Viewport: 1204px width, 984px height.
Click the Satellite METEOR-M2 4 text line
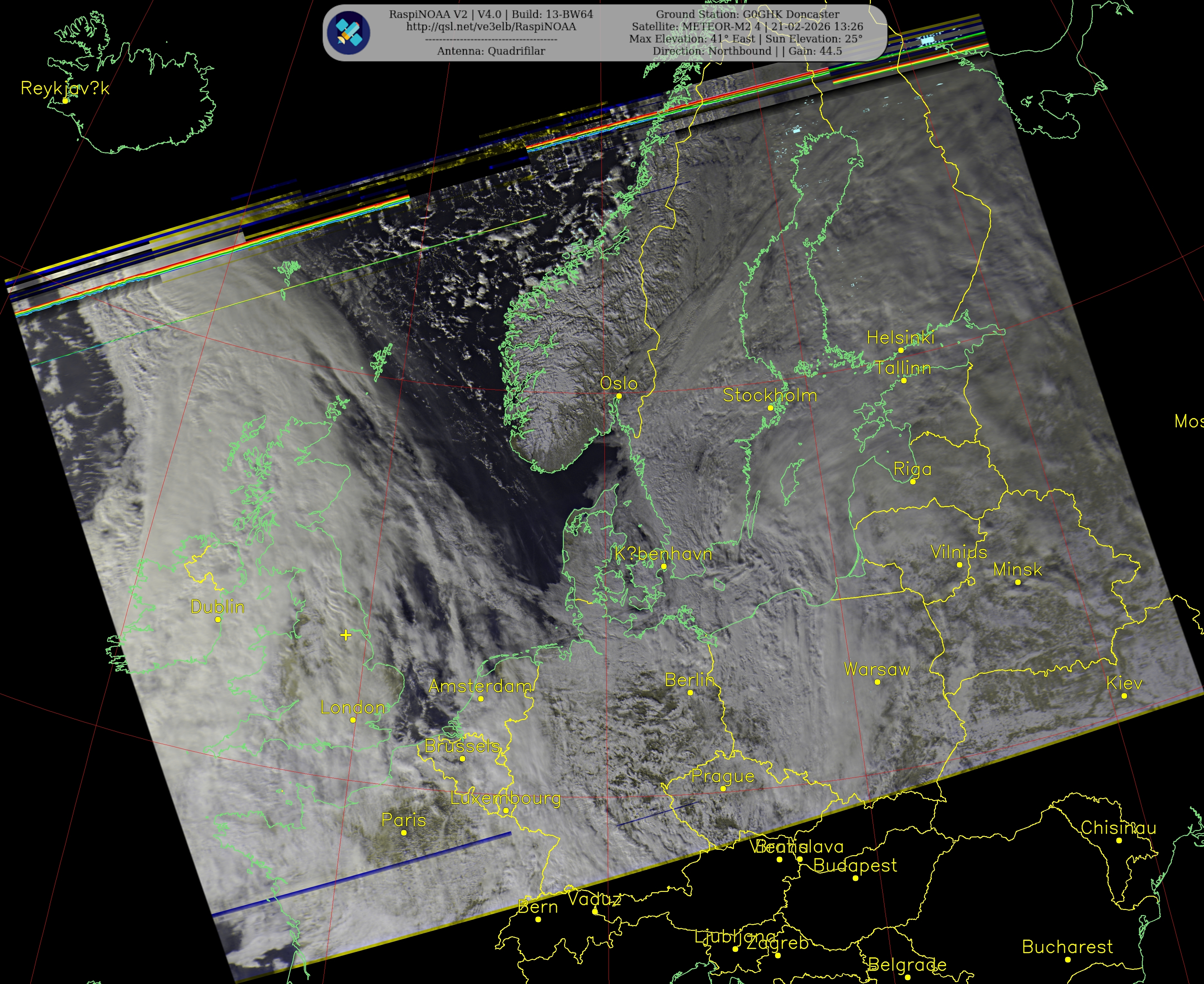click(747, 27)
